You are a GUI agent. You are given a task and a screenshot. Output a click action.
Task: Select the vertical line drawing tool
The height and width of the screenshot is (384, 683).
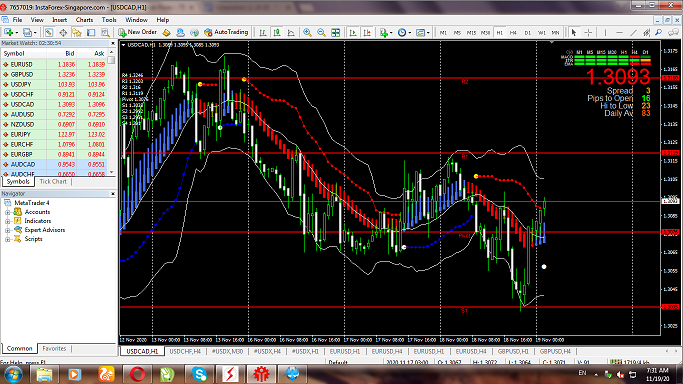[x=605, y=32]
